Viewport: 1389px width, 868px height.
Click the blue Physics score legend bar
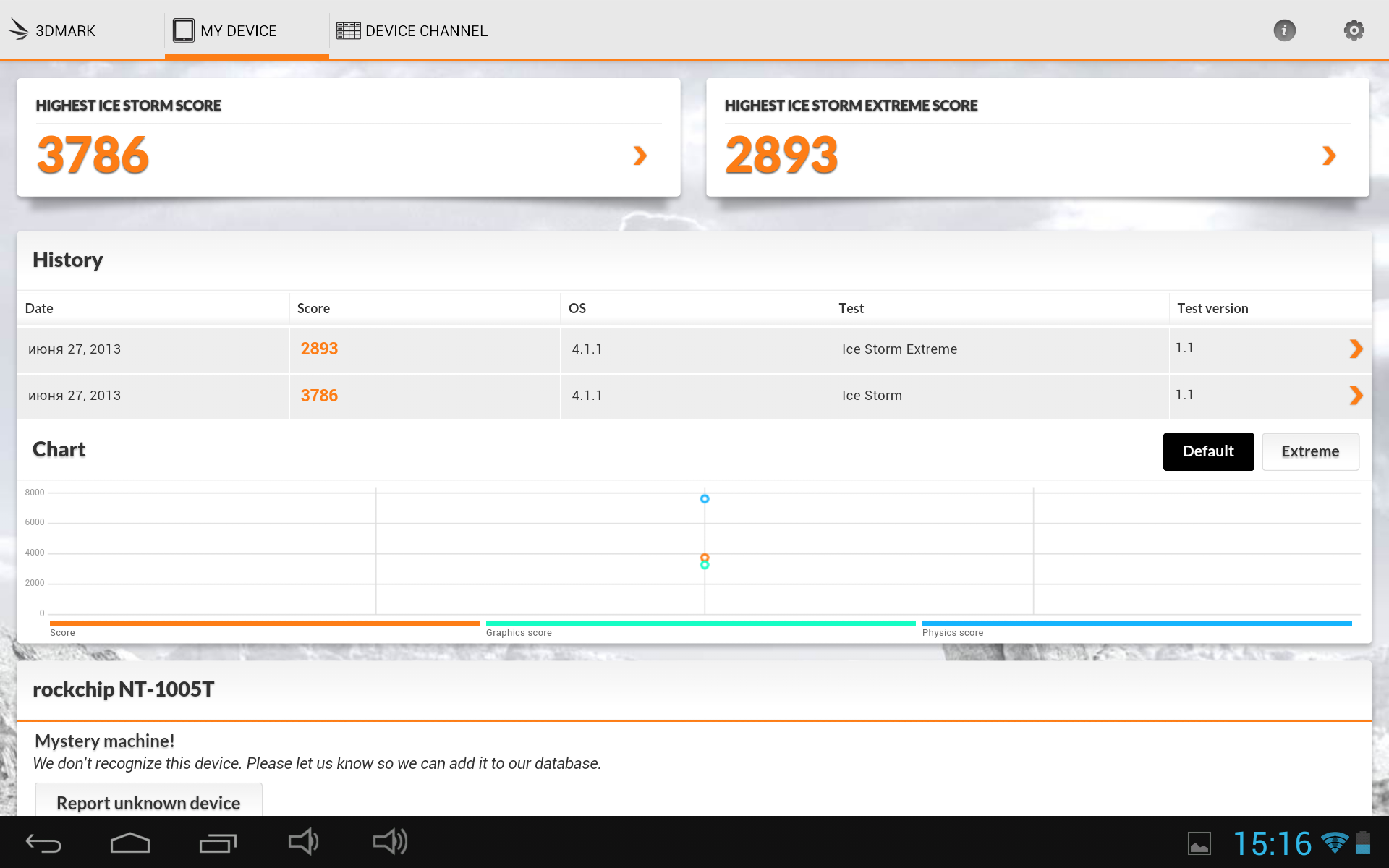pyautogui.click(x=1137, y=624)
